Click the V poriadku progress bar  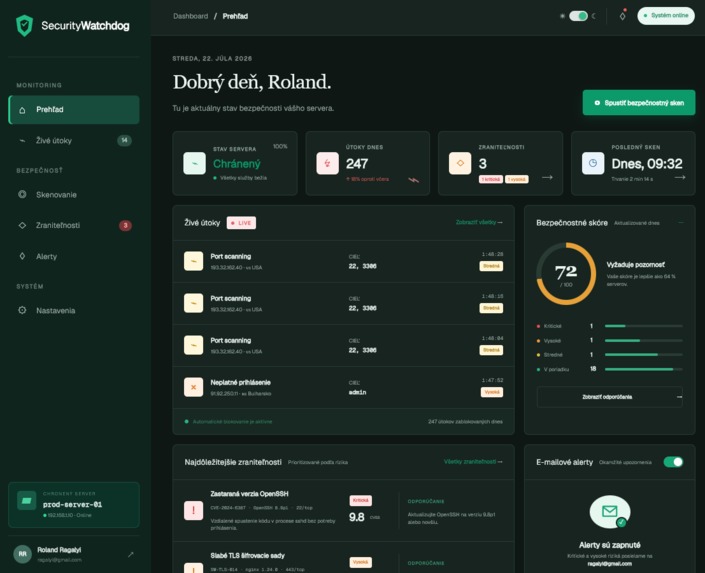pyautogui.click(x=643, y=369)
